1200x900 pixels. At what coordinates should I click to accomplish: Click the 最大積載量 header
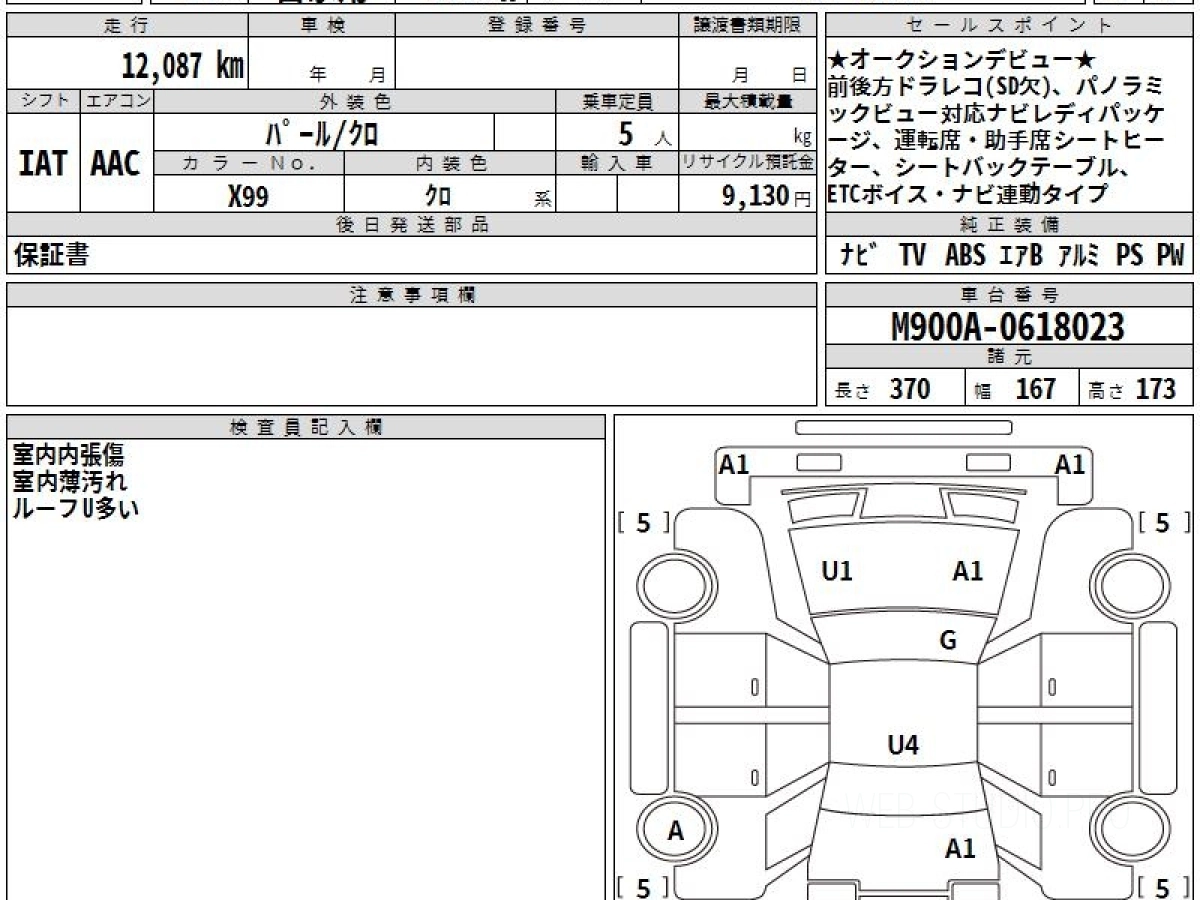click(x=748, y=101)
